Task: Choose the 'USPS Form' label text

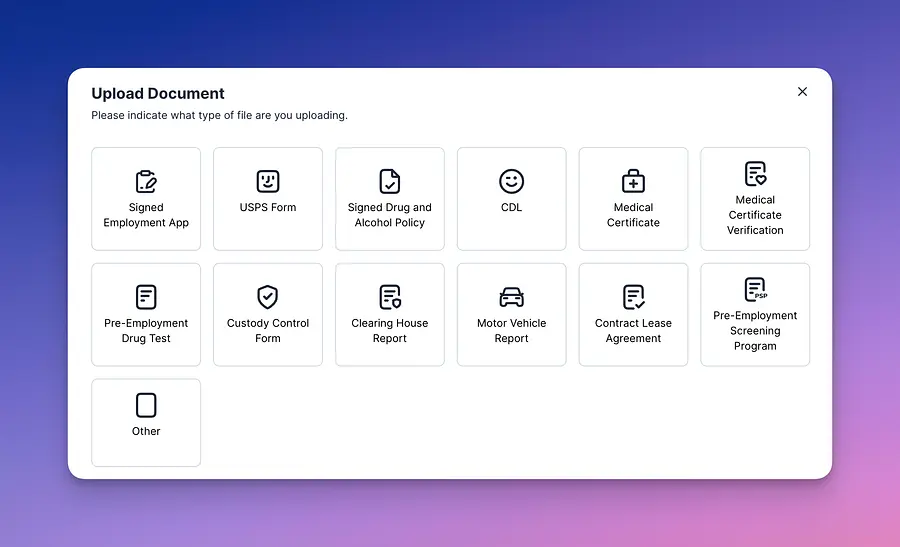Action: click(x=267, y=207)
